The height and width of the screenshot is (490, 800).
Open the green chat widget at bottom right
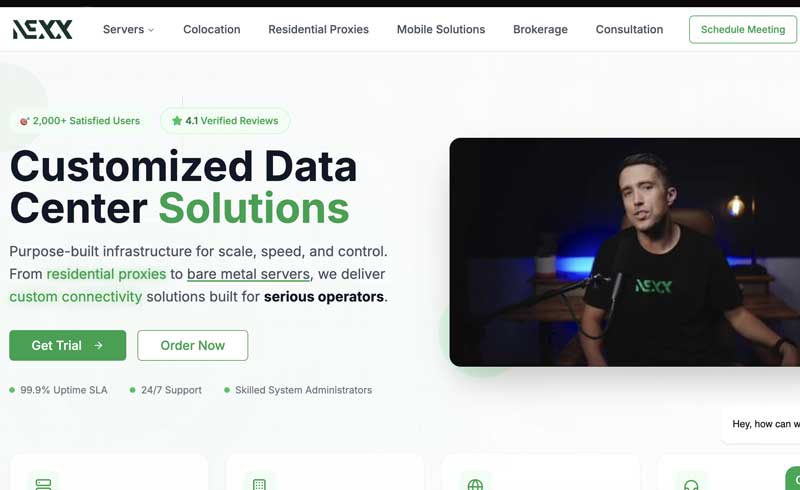tap(793, 479)
